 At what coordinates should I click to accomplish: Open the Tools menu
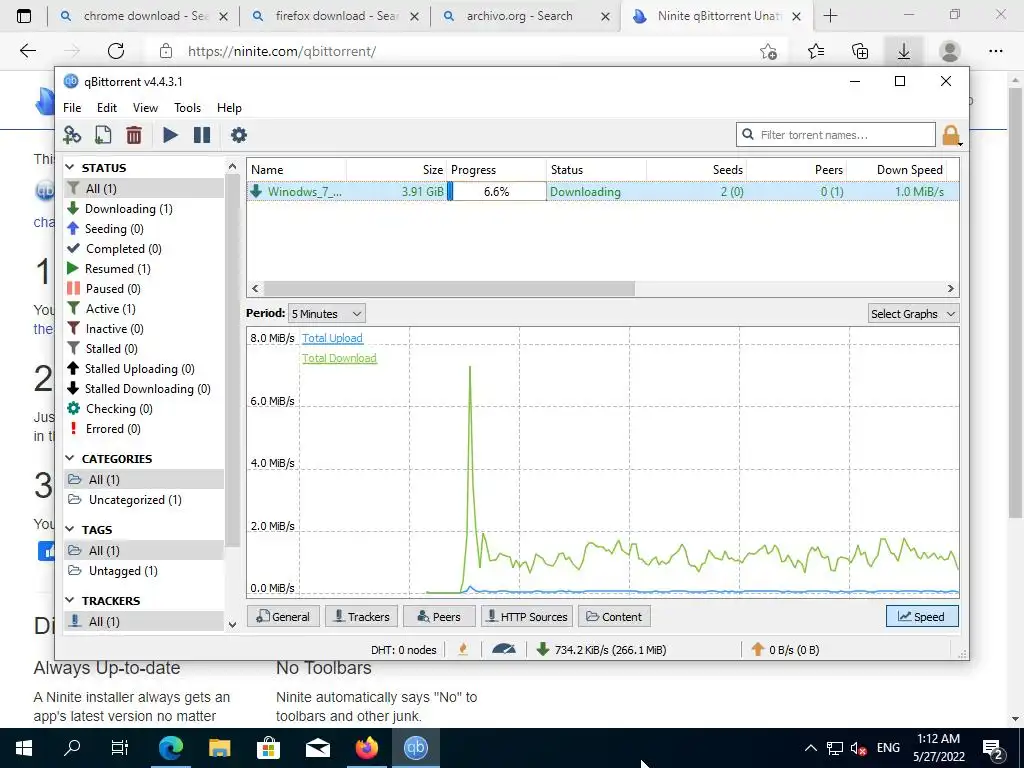tap(187, 108)
